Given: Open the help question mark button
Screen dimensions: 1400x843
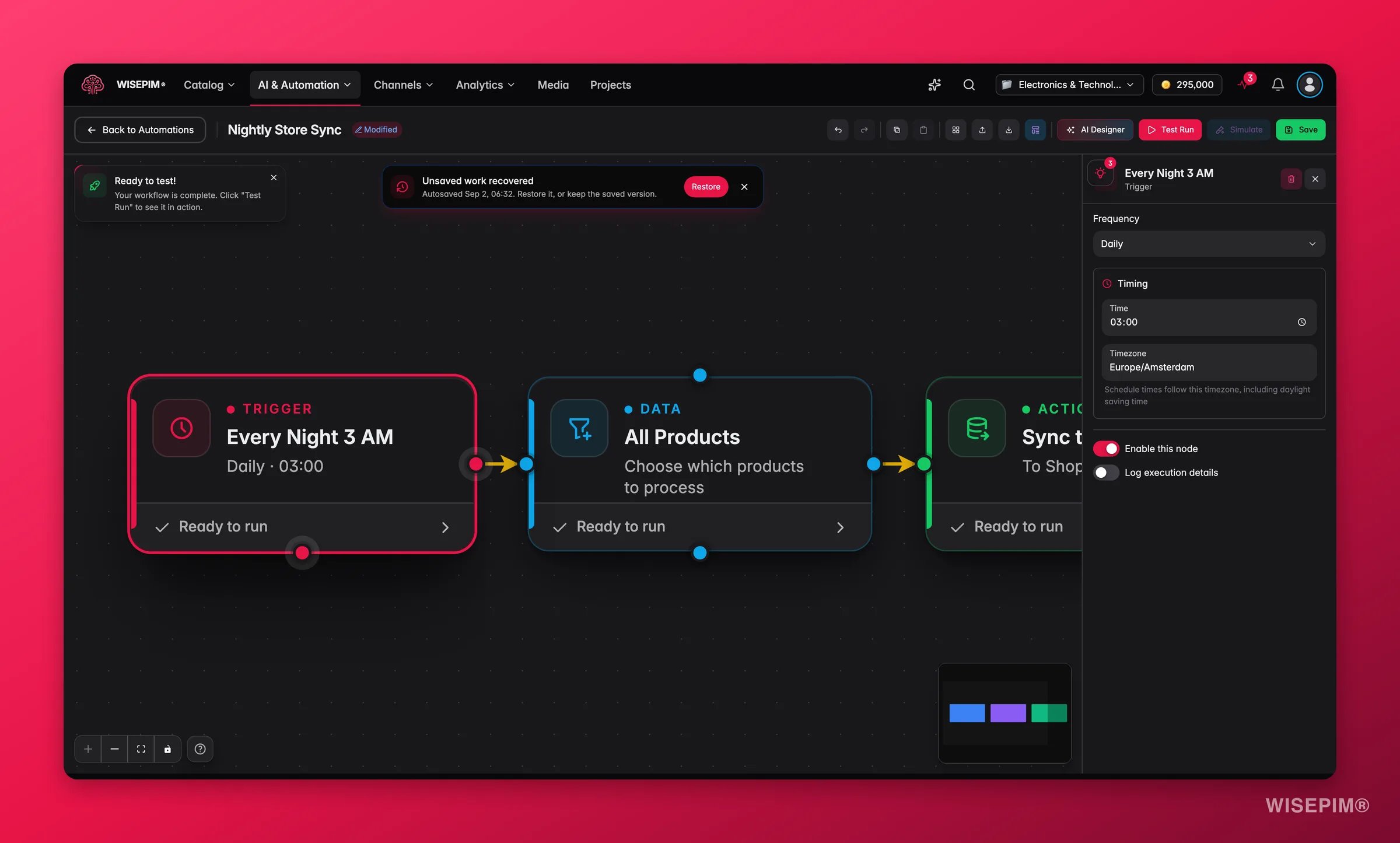Looking at the screenshot, I should [200, 749].
